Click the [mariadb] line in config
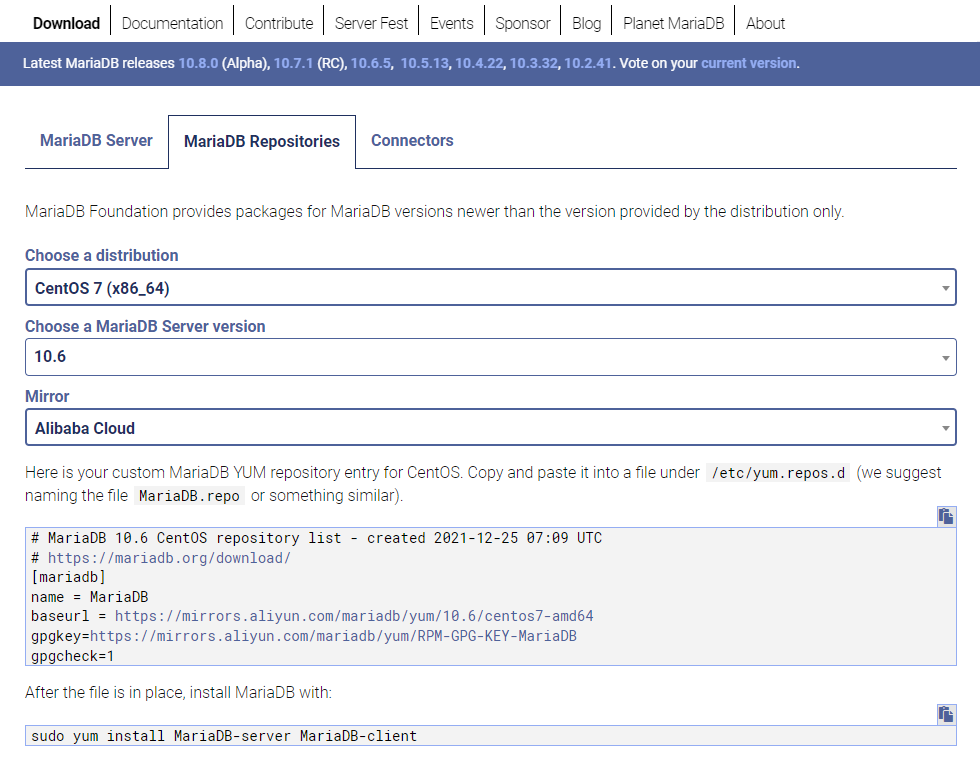This screenshot has width=980, height=761. click(x=68, y=577)
